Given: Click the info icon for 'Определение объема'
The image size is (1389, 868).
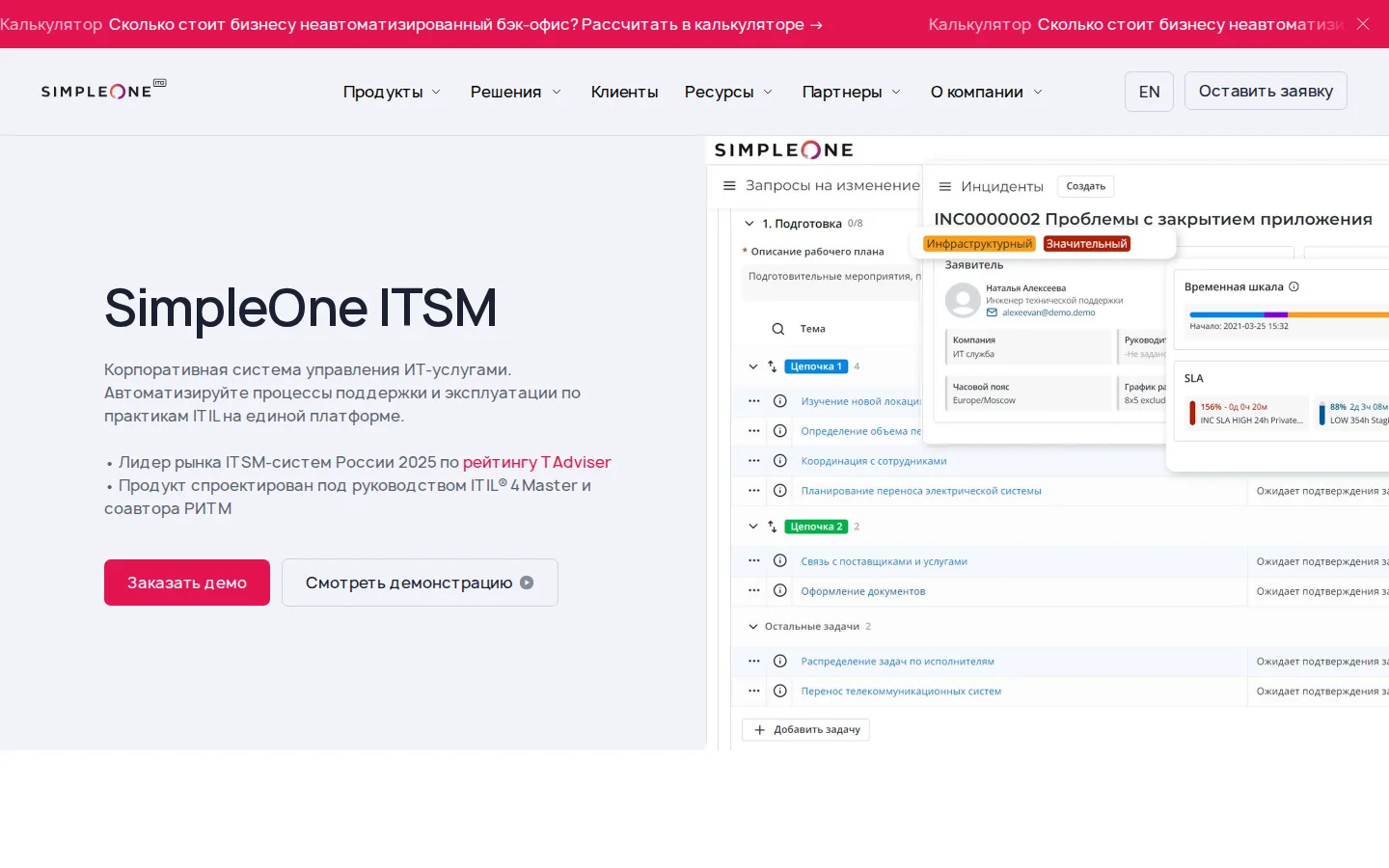Looking at the screenshot, I should (780, 431).
